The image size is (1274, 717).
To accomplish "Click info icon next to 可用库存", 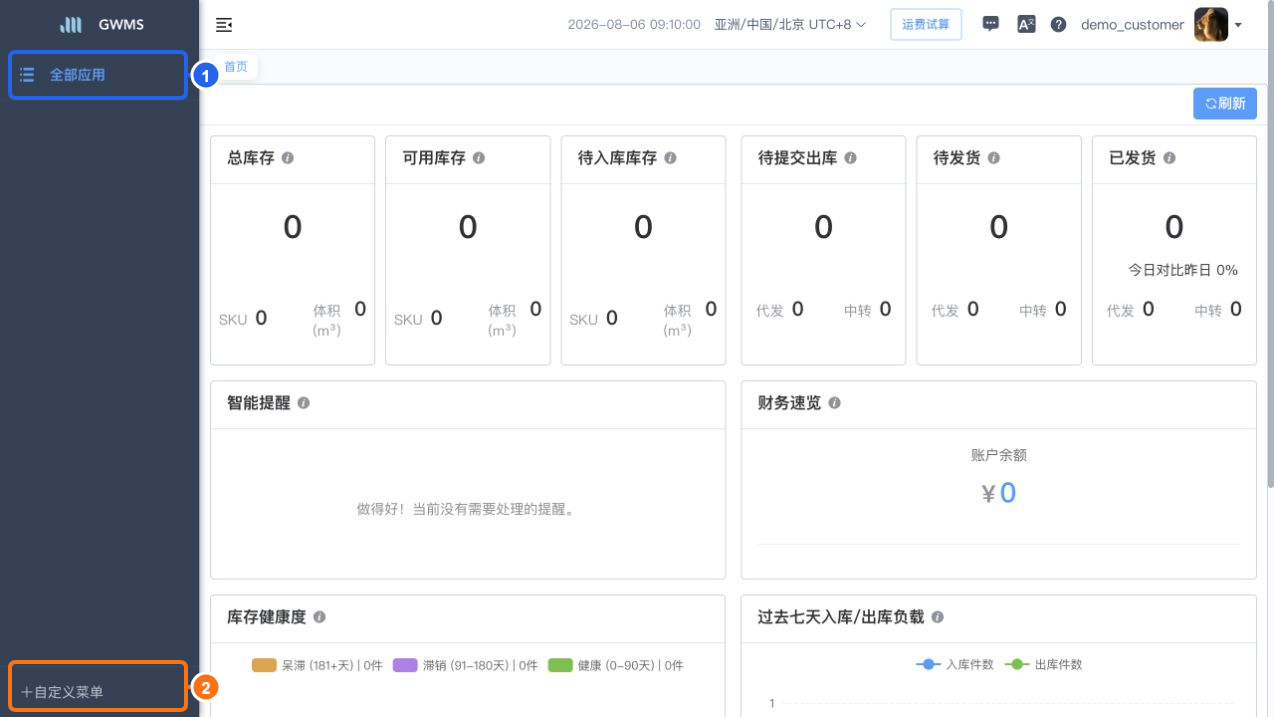I will 479,158.
